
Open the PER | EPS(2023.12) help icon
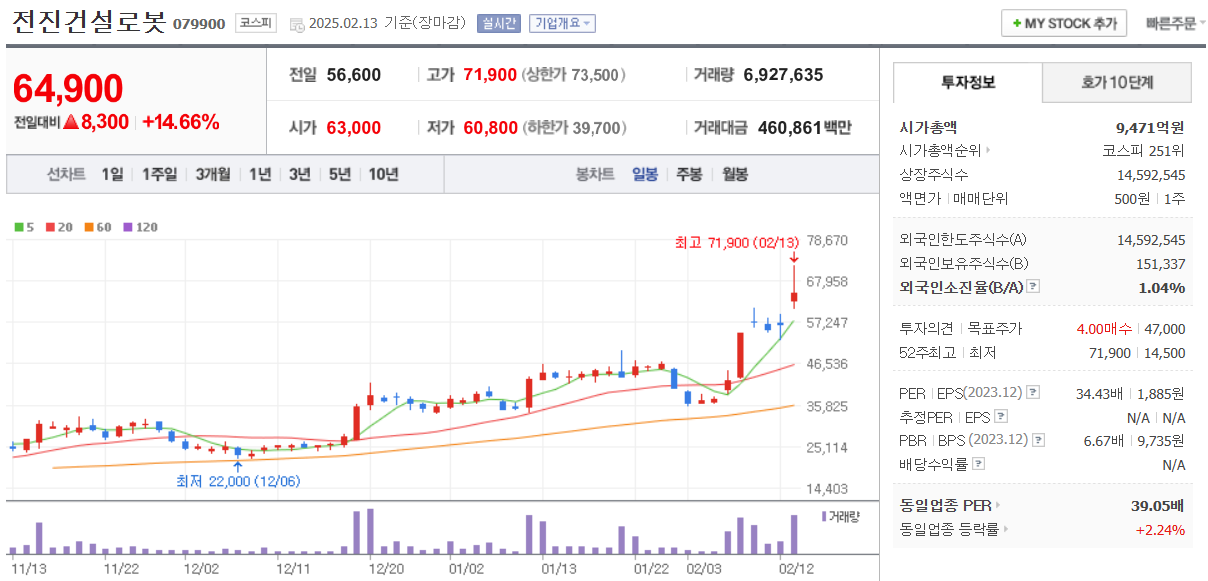click(1033, 393)
